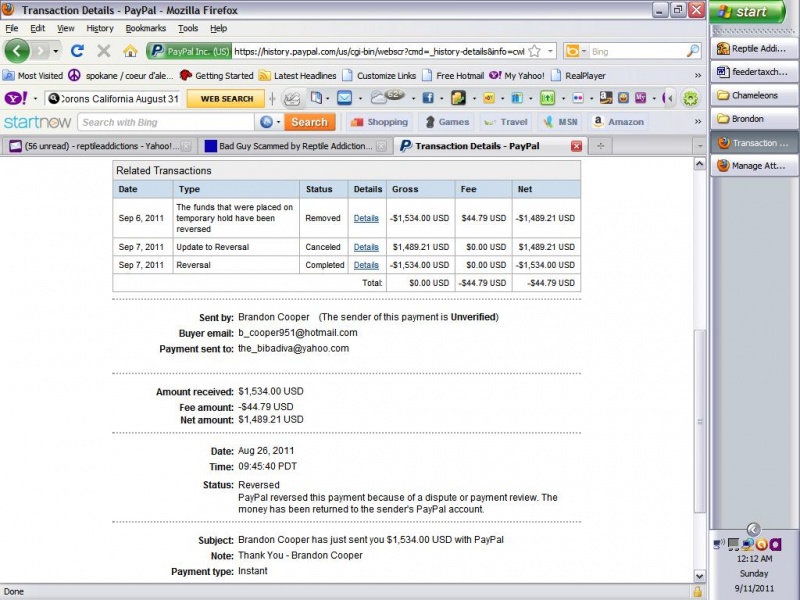Open Details link for Update to Reversal row

pyautogui.click(x=366, y=247)
